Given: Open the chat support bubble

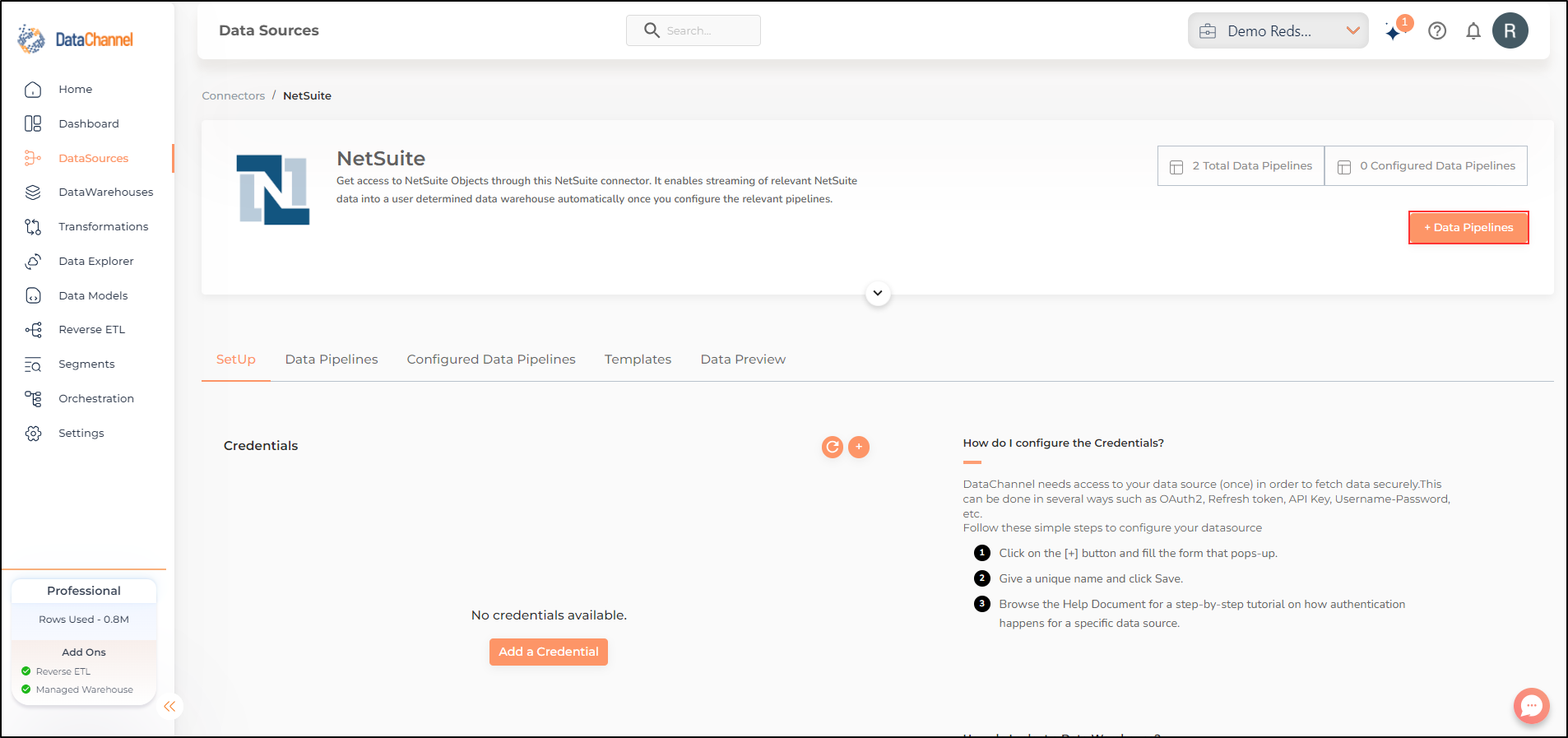Looking at the screenshot, I should coord(1531,705).
